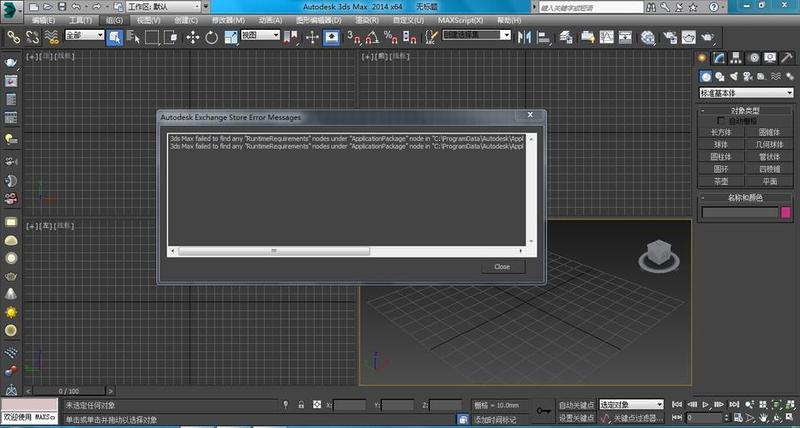Click the Select by Name icon

coord(133,37)
